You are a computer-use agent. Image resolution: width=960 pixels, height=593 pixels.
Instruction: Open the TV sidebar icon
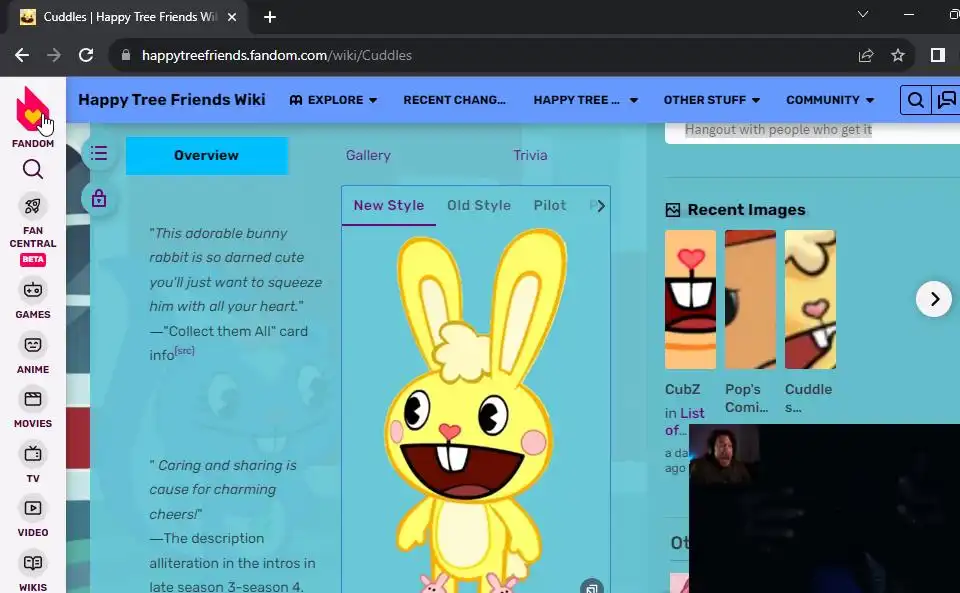(x=33, y=453)
